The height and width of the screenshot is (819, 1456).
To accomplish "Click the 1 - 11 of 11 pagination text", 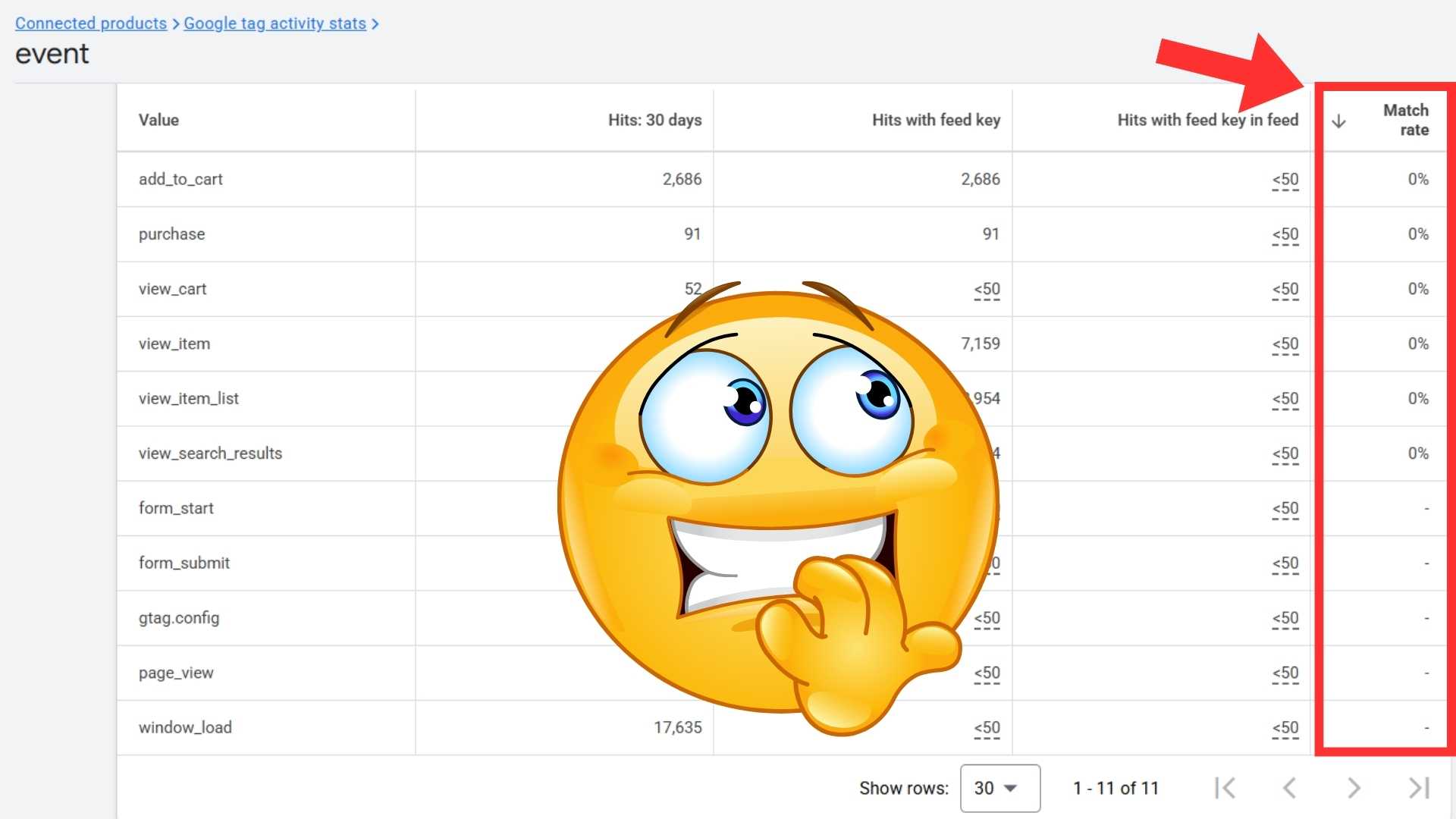I will 1116,788.
